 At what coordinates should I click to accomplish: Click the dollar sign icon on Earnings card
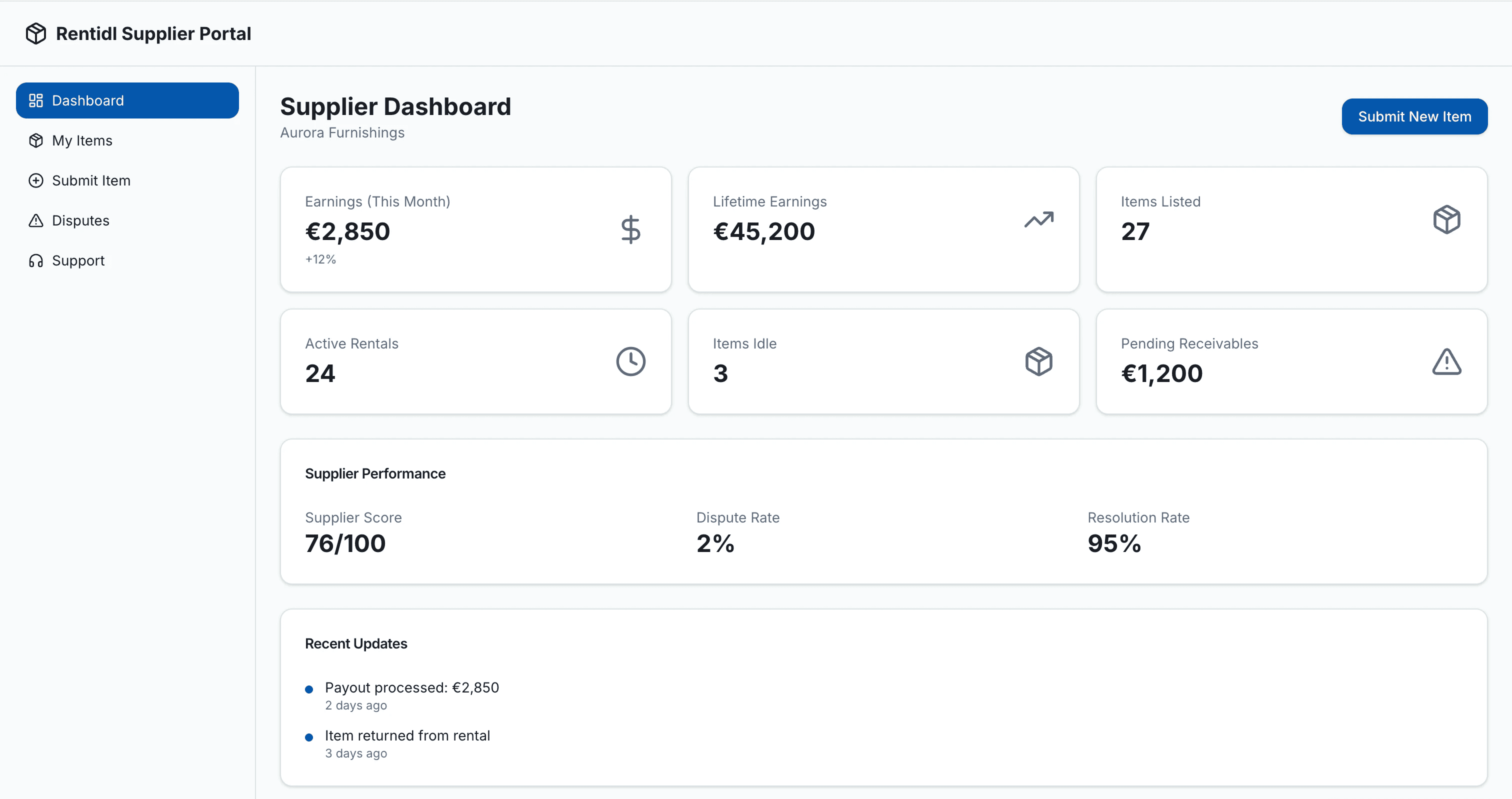pyautogui.click(x=630, y=229)
